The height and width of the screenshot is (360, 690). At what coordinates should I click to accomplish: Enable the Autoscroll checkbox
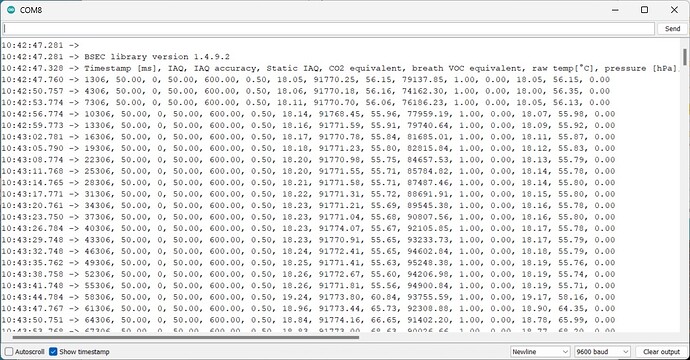(x=9, y=352)
